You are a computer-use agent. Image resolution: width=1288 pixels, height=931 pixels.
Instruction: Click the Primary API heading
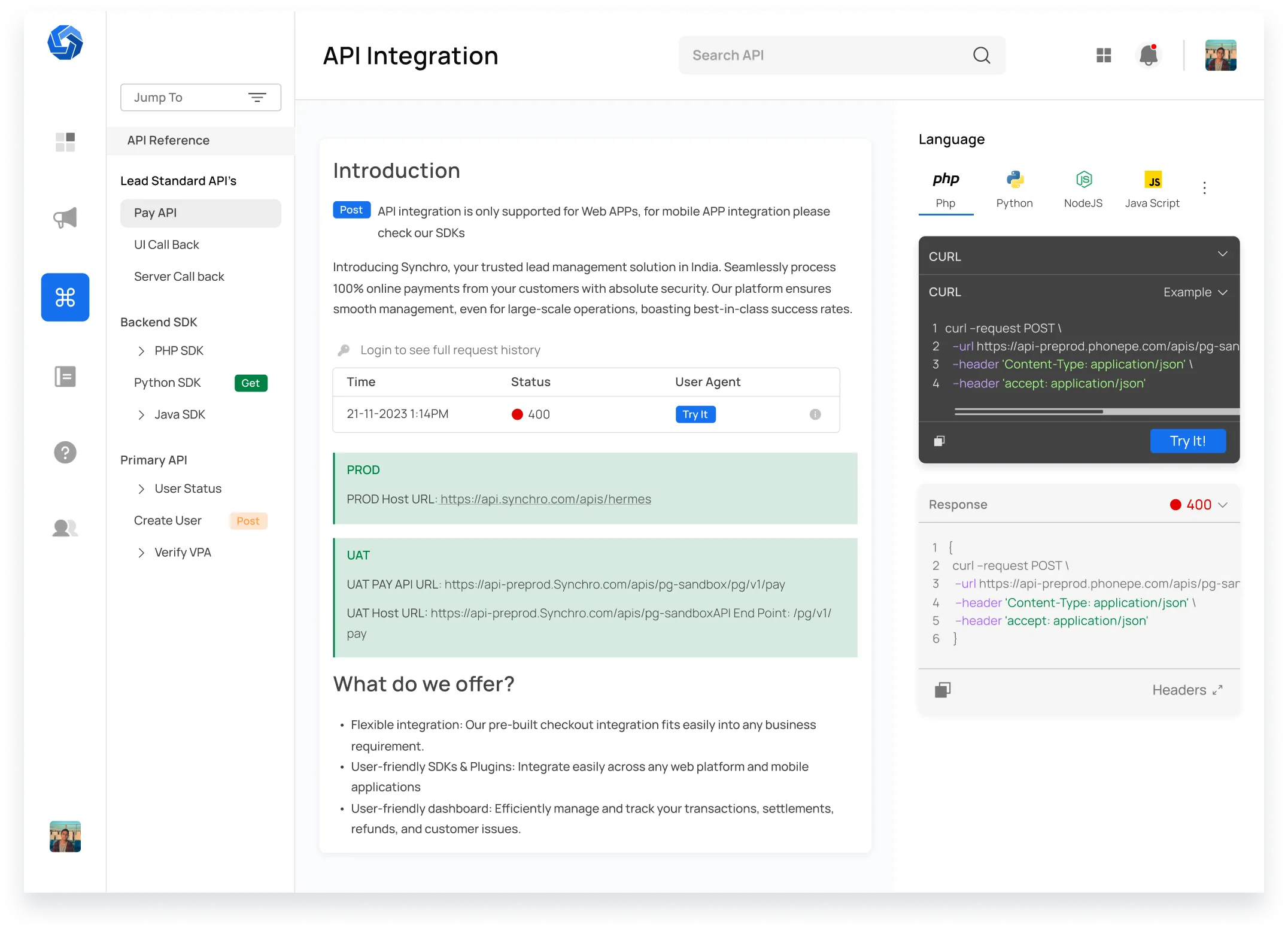154,460
